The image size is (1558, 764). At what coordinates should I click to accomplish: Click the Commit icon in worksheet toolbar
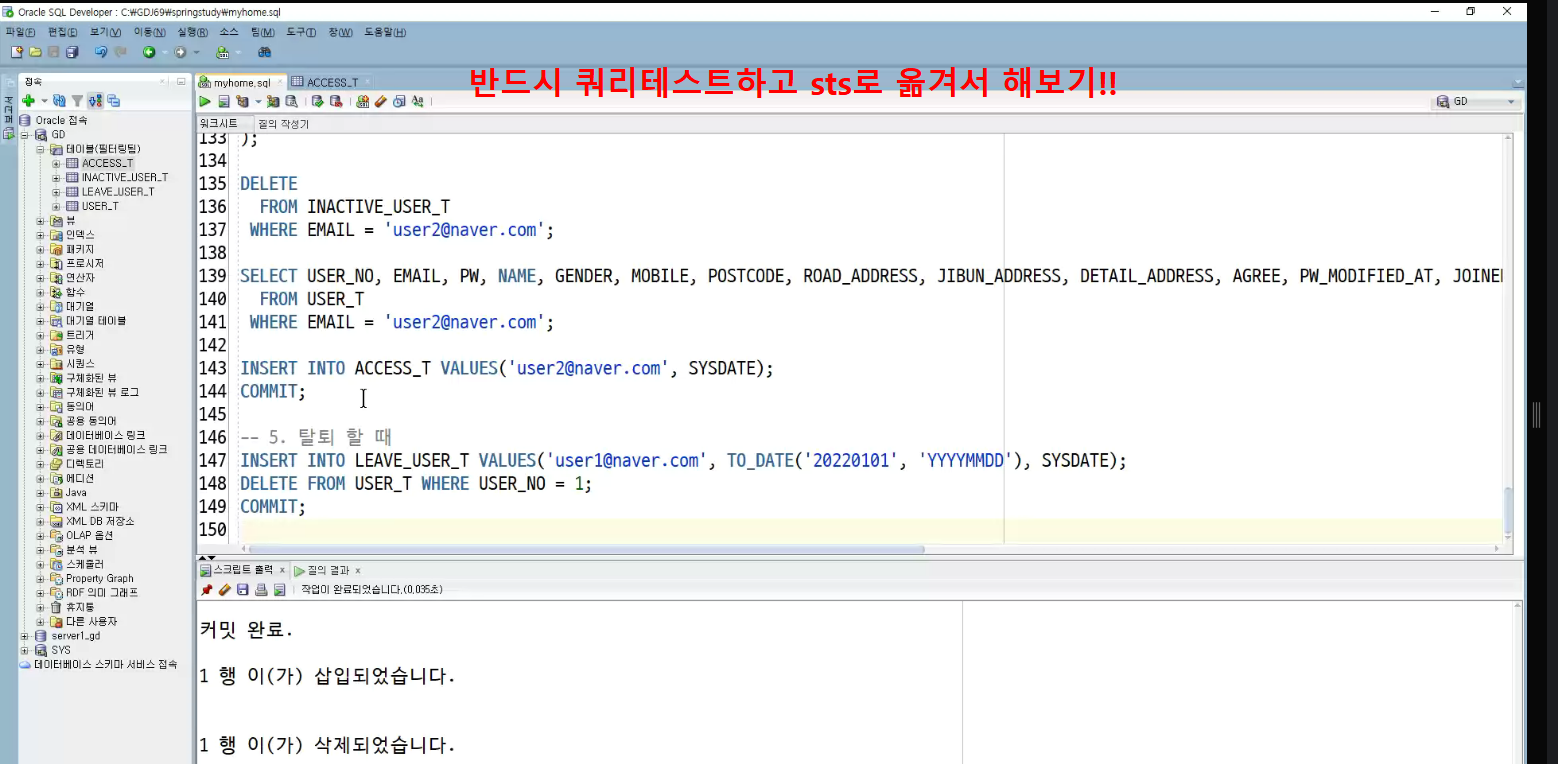coord(317,101)
